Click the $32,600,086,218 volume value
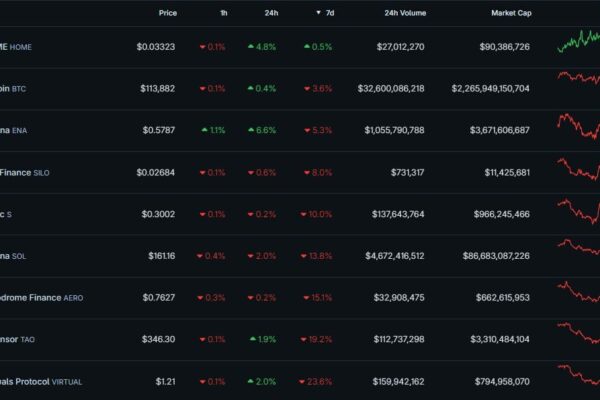 (x=391, y=88)
